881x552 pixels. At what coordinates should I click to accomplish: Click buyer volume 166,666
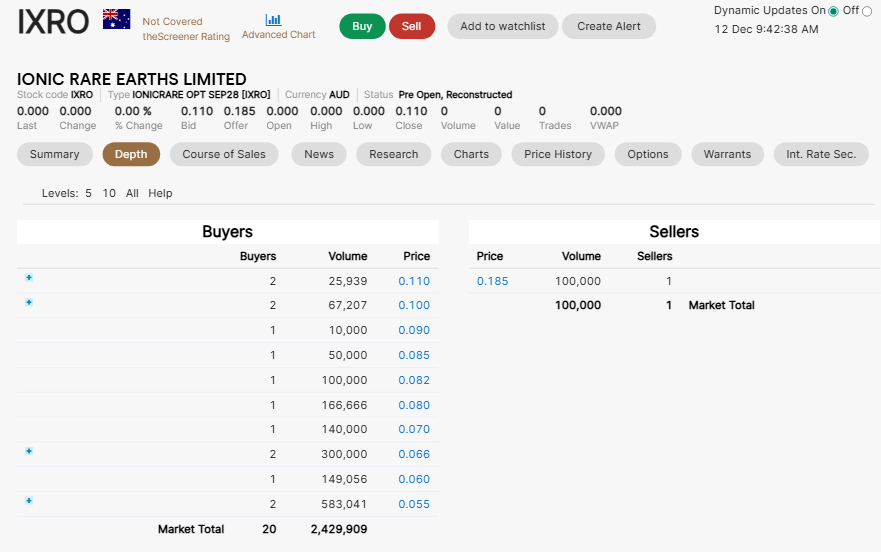[x=344, y=405]
